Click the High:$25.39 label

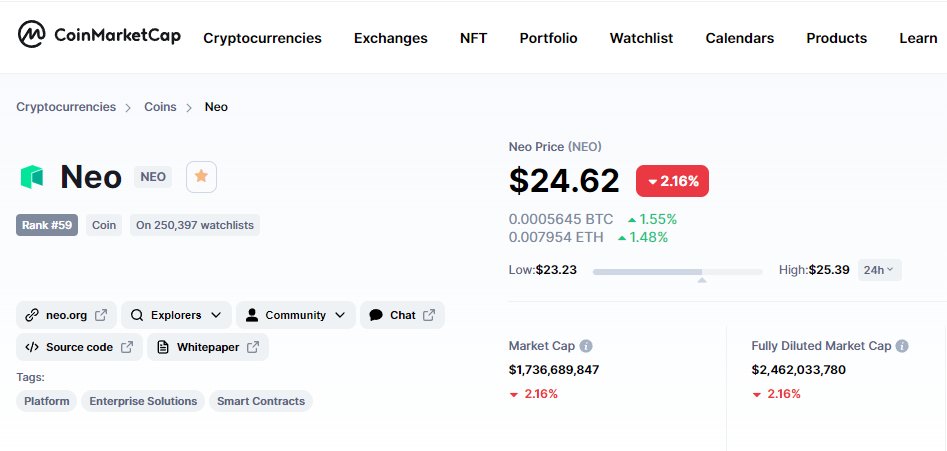(x=814, y=270)
